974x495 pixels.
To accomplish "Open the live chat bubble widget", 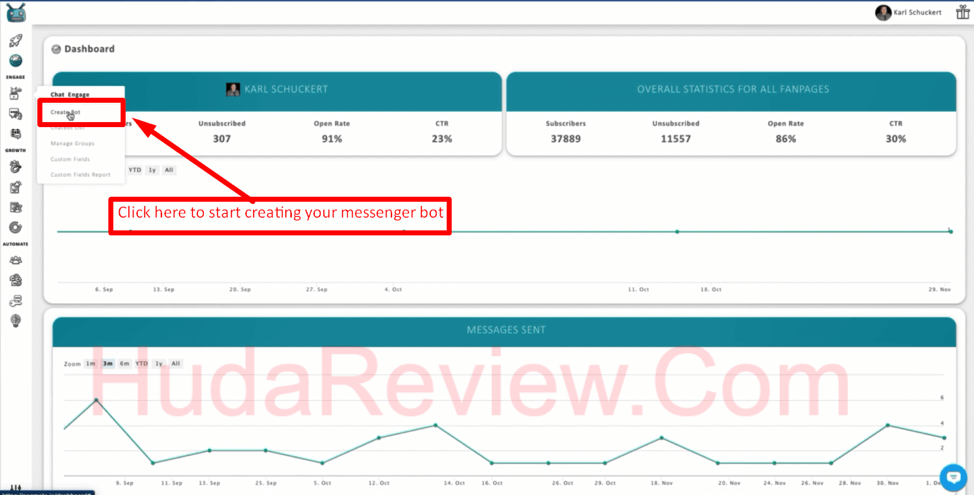I will (953, 476).
